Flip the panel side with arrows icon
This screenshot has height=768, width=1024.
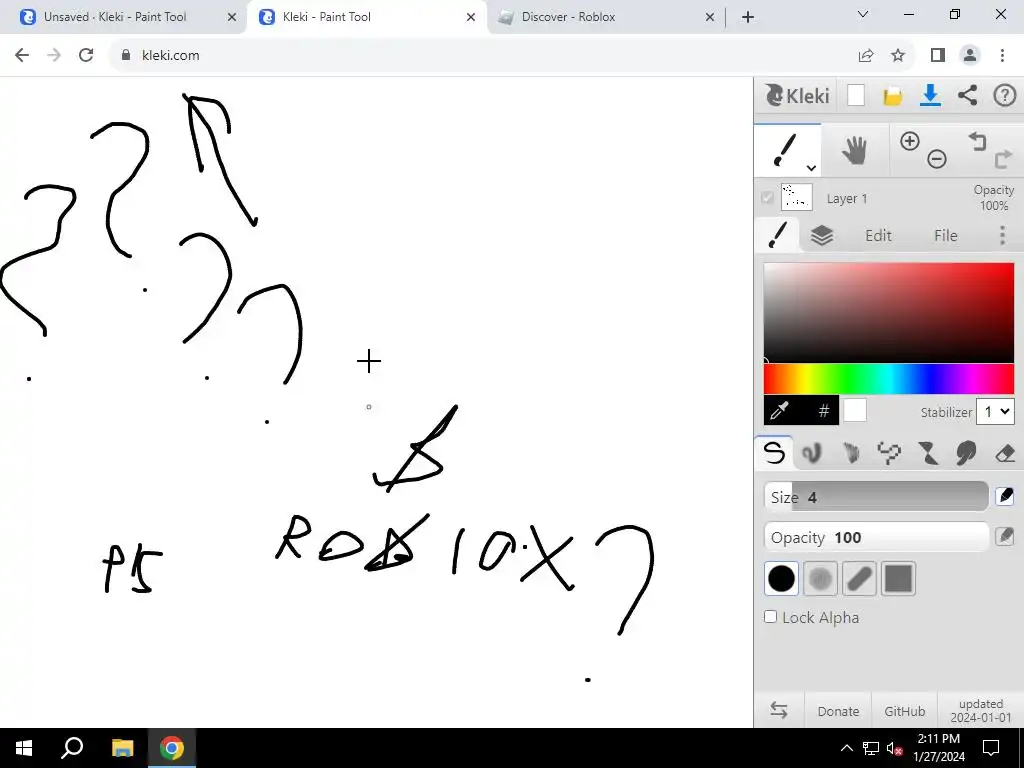(778, 710)
